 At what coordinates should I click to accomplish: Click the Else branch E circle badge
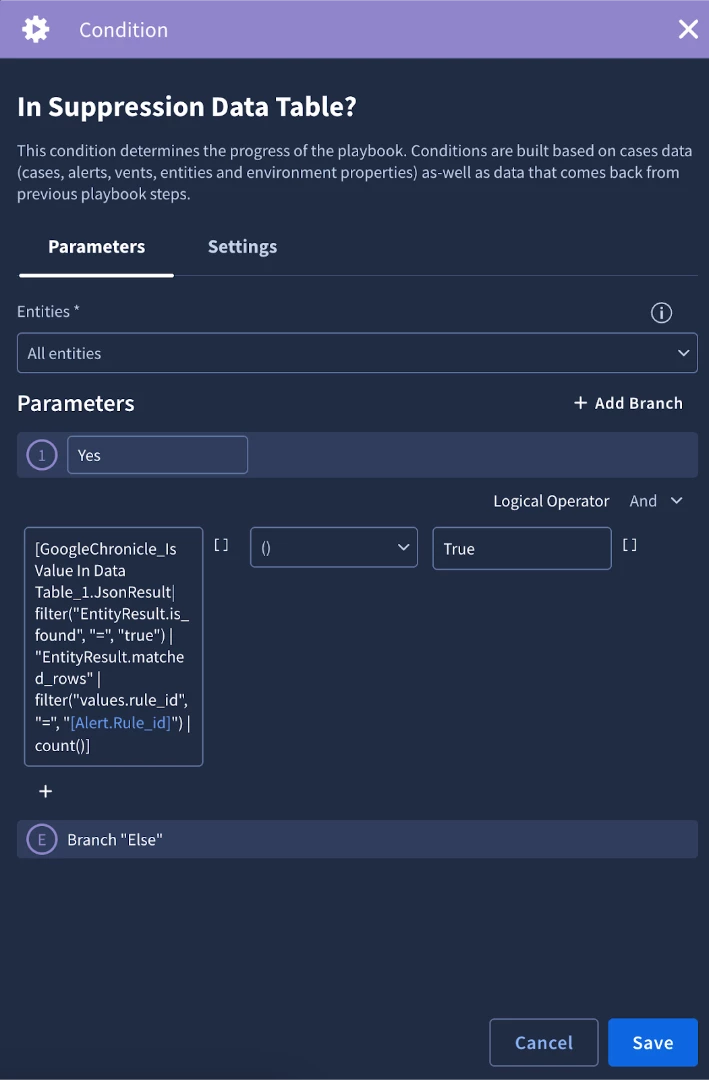tap(41, 840)
